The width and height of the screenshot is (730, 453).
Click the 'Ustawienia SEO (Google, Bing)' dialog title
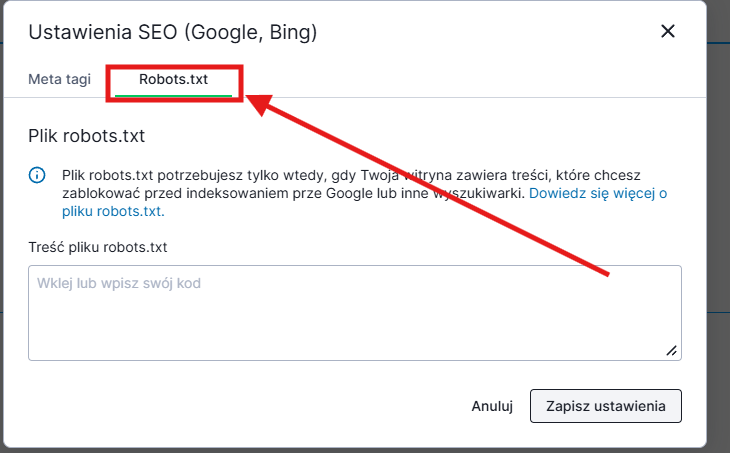pyautogui.click(x=173, y=32)
